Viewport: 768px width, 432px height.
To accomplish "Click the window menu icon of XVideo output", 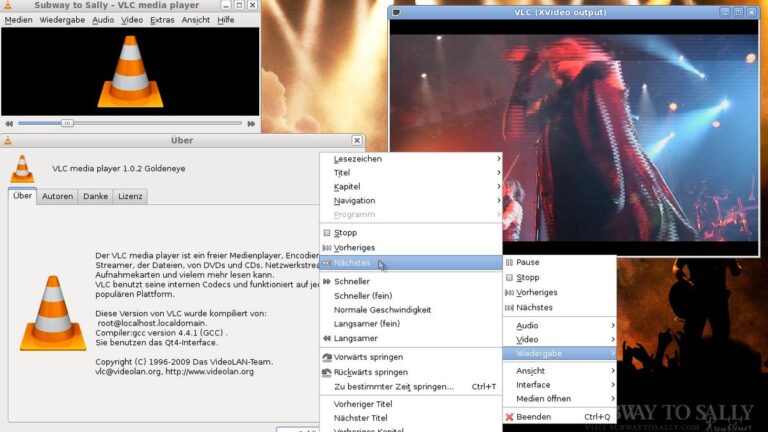I will 396,12.
